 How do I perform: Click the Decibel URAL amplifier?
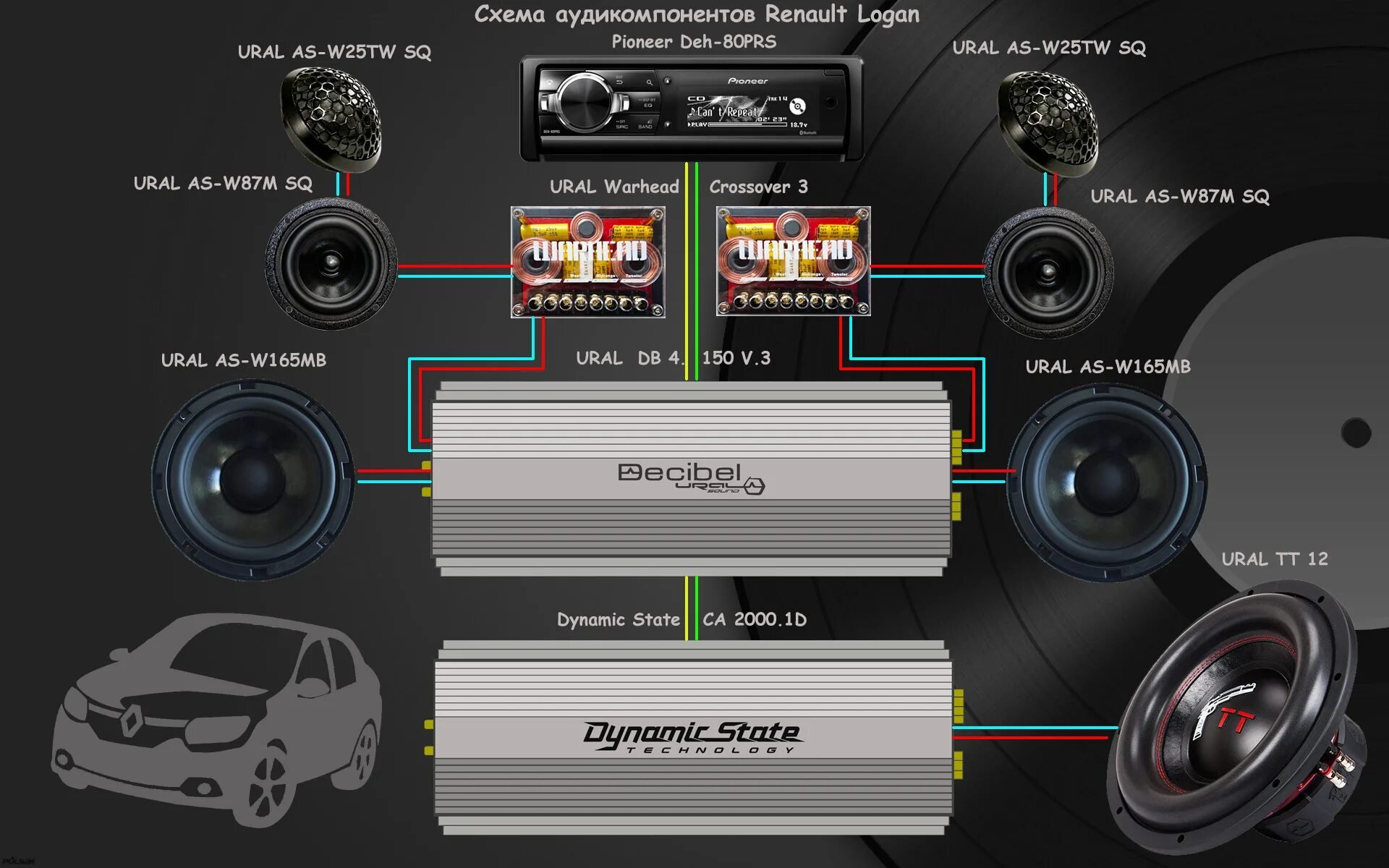click(x=691, y=479)
